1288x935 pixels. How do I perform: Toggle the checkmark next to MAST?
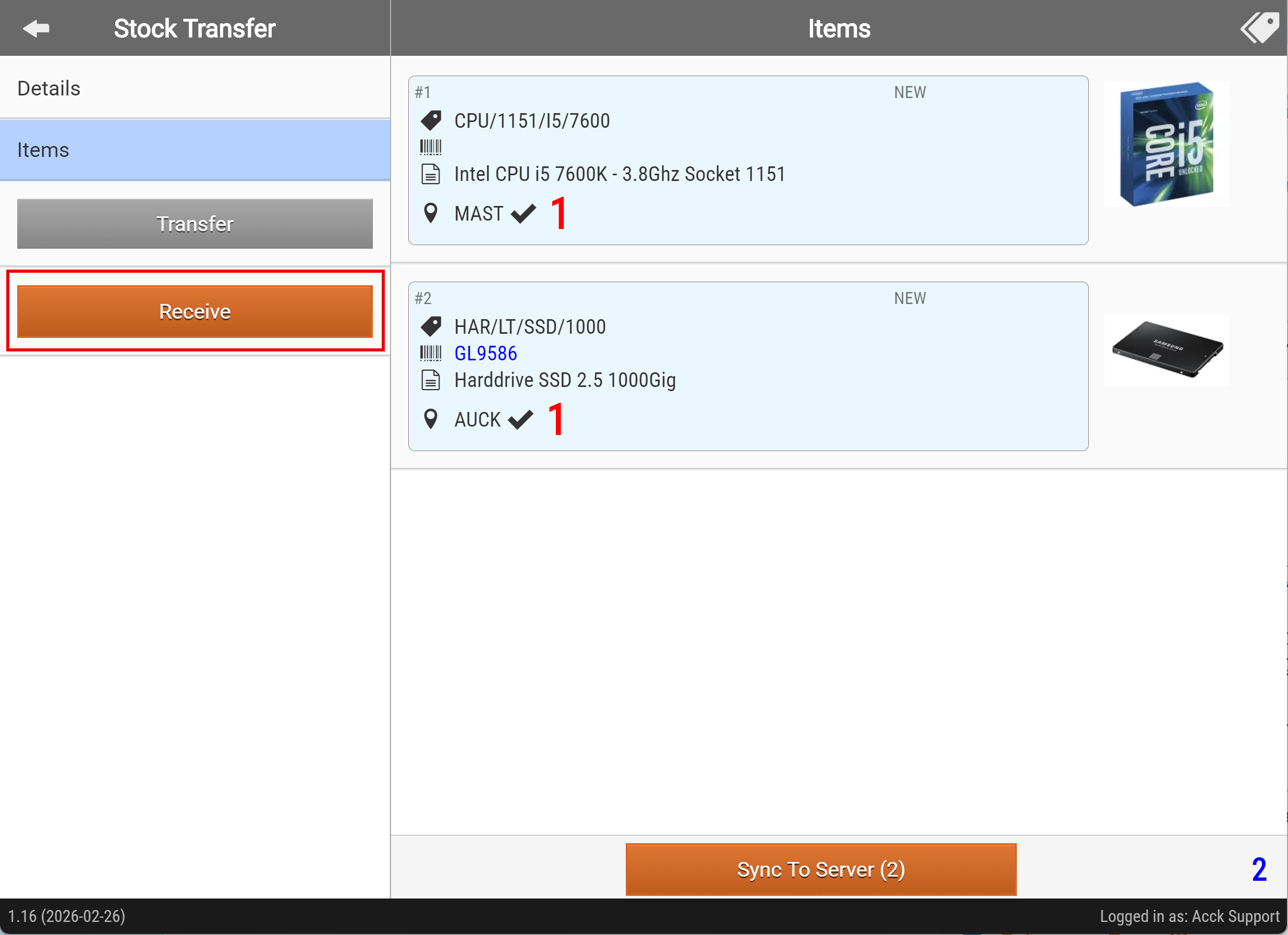point(523,214)
